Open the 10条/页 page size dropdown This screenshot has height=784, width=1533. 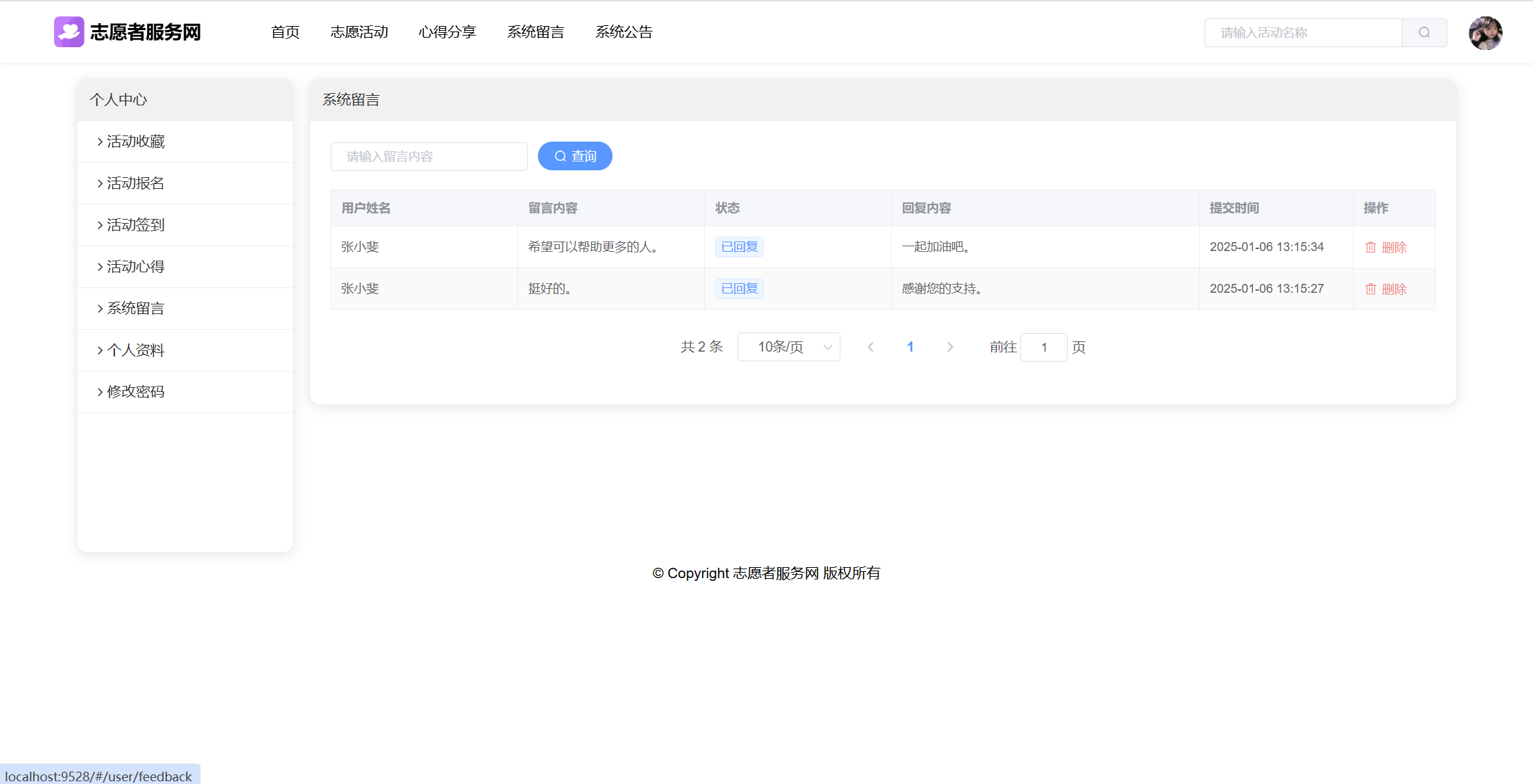(788, 348)
